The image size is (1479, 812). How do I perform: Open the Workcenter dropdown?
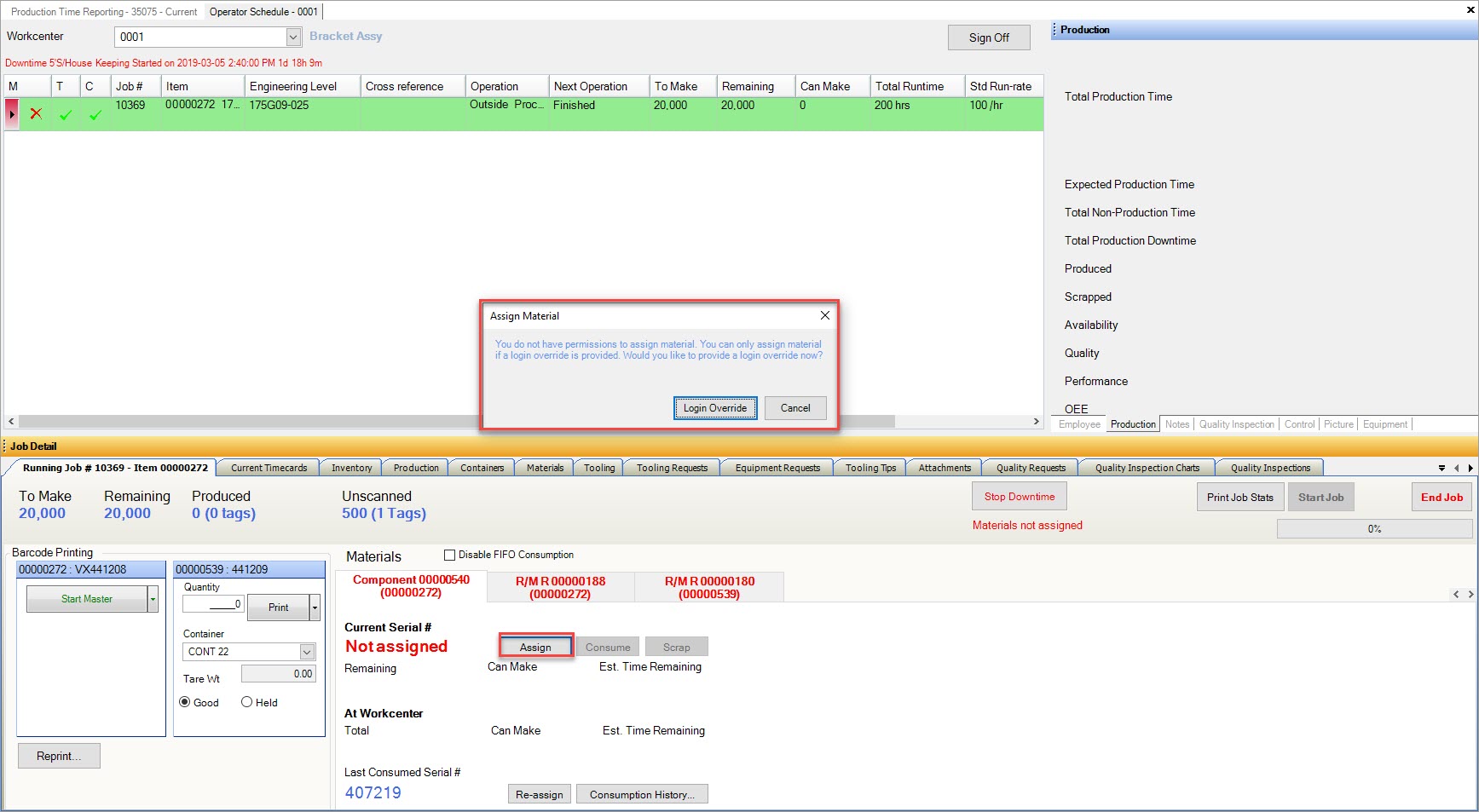point(293,37)
